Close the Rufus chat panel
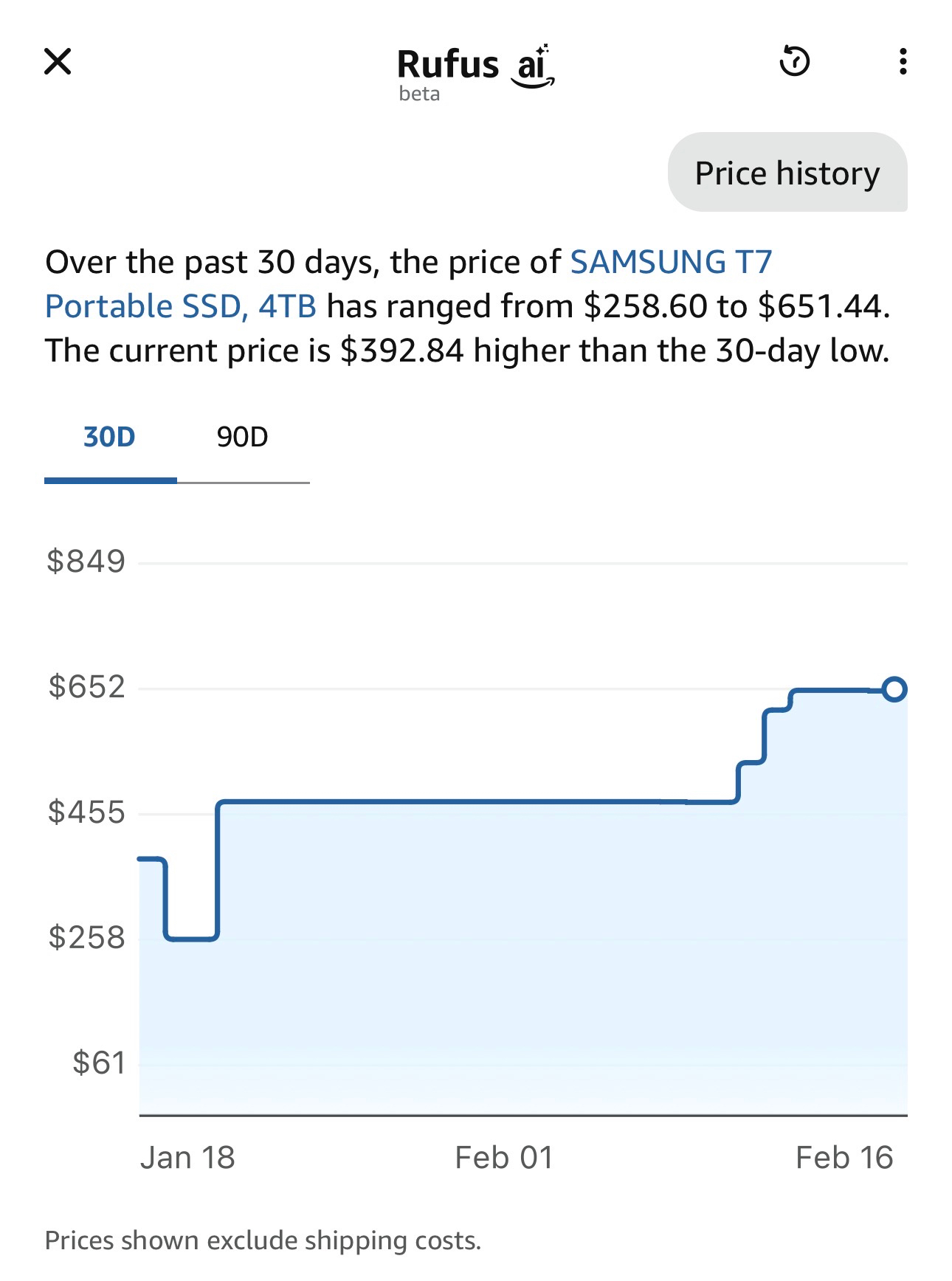Image resolution: width=952 pixels, height=1281 pixels. point(58,61)
